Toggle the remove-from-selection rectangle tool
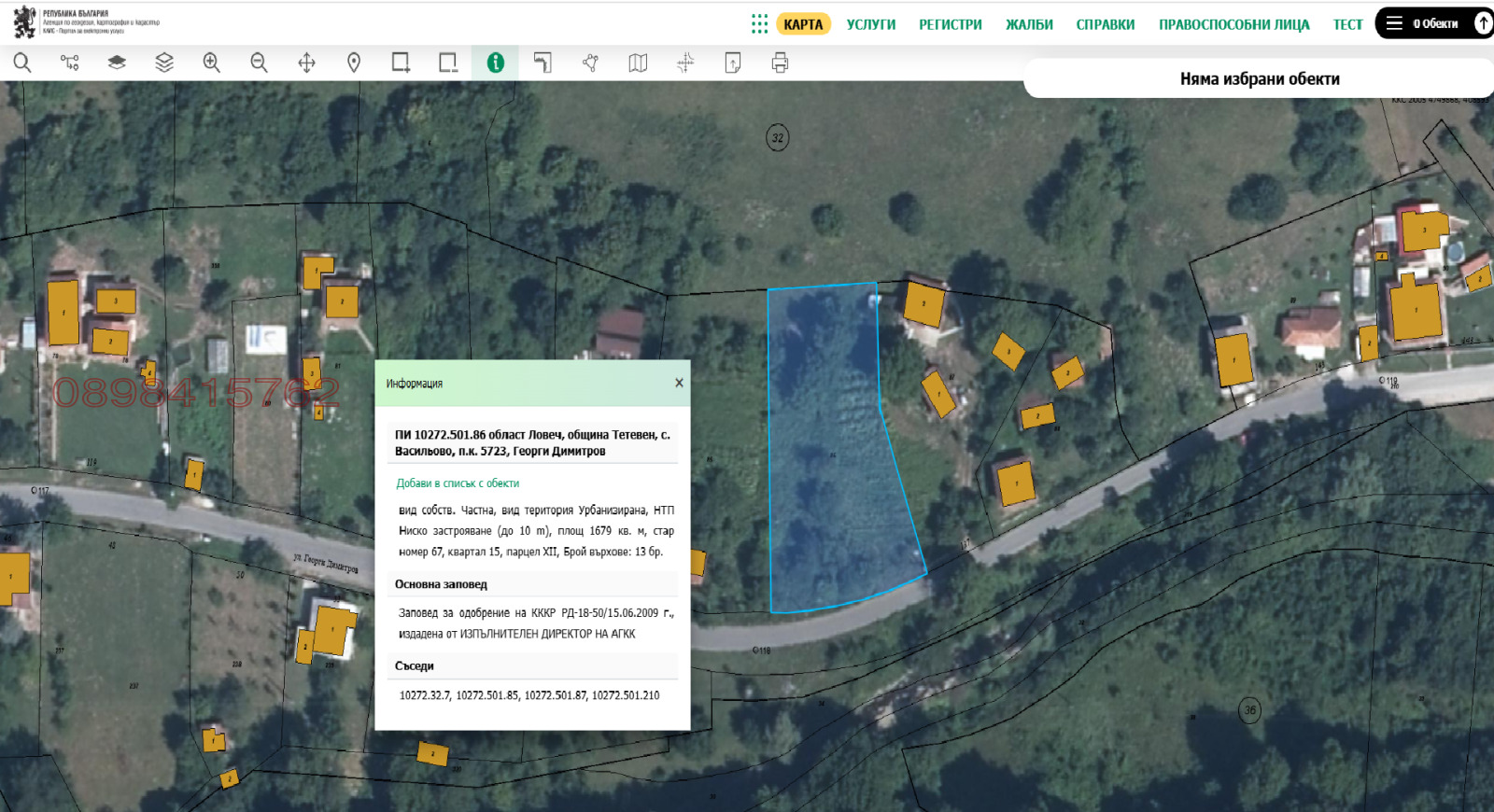Screen dimensions: 1494x812 pyautogui.click(x=448, y=63)
